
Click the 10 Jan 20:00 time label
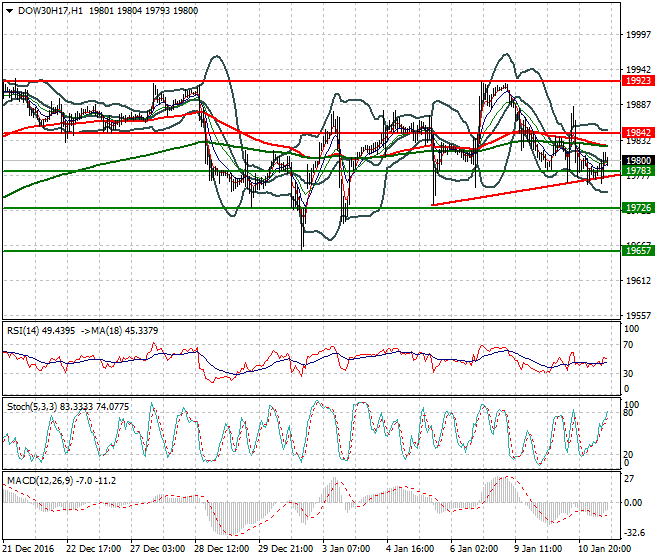604,549
